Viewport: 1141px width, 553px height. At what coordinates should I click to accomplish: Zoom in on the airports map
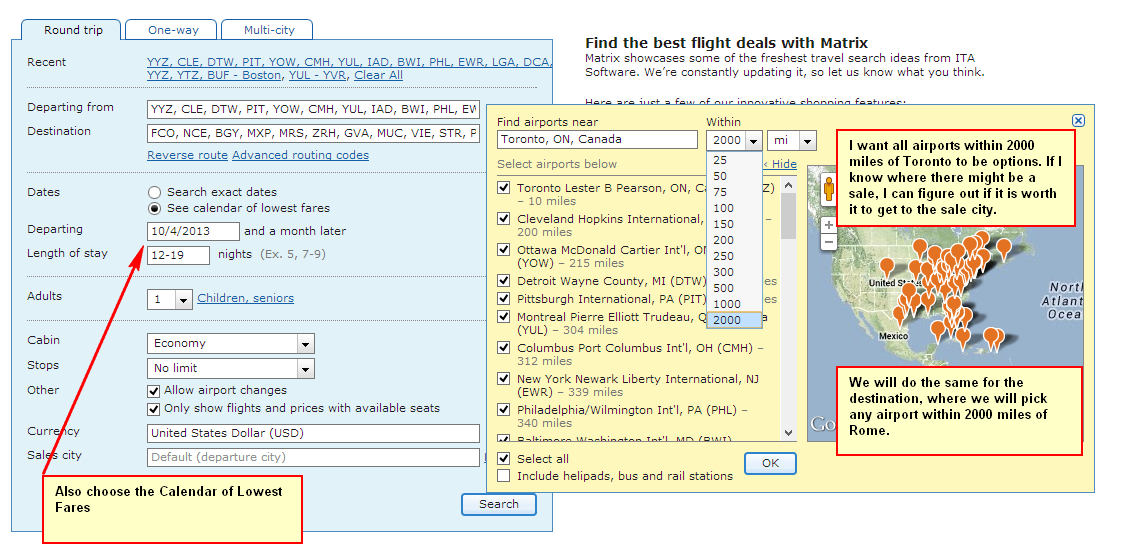click(828, 225)
